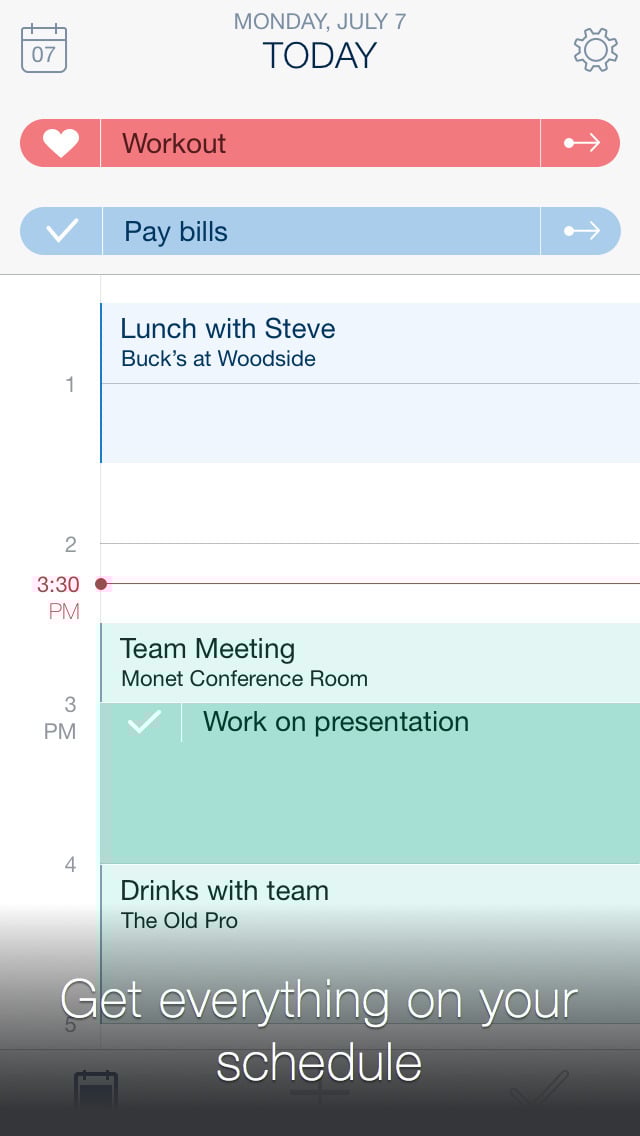Tap the Monday, July 7 date label
This screenshot has width=640, height=1136.
point(320,21)
